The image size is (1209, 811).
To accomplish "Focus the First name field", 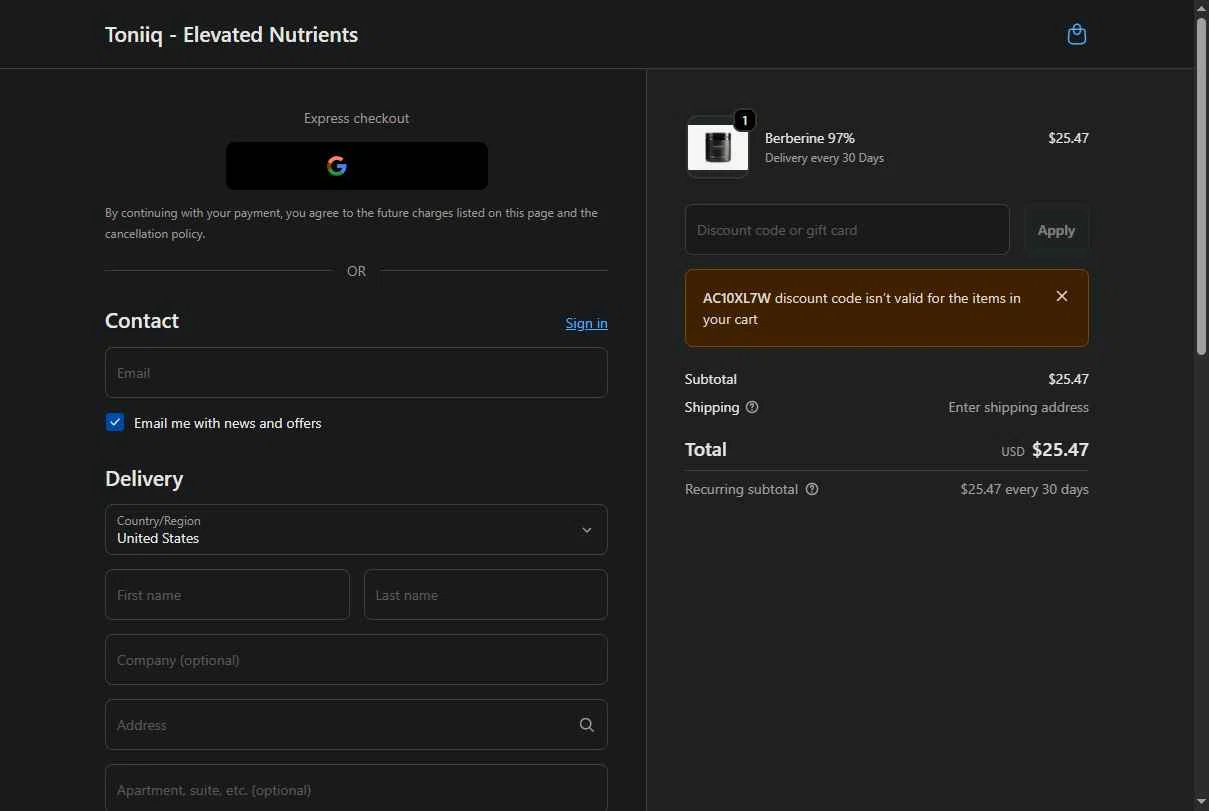I will (x=227, y=595).
